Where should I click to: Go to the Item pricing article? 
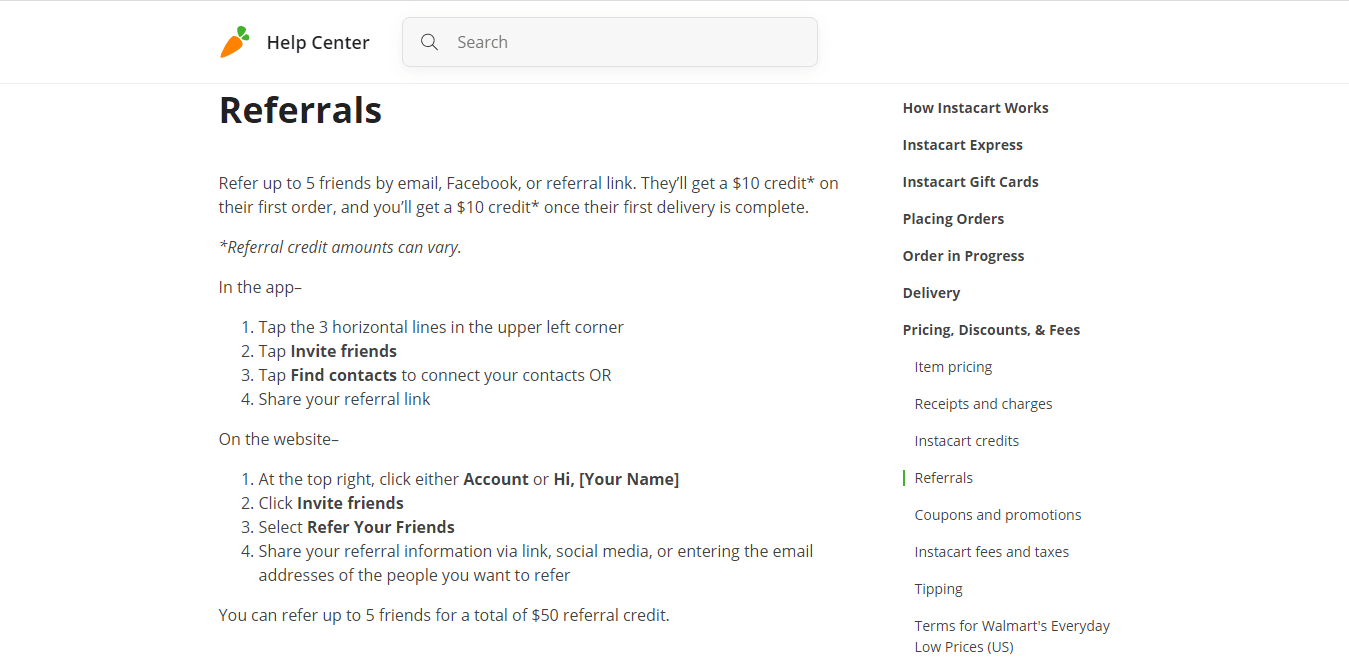coord(953,367)
